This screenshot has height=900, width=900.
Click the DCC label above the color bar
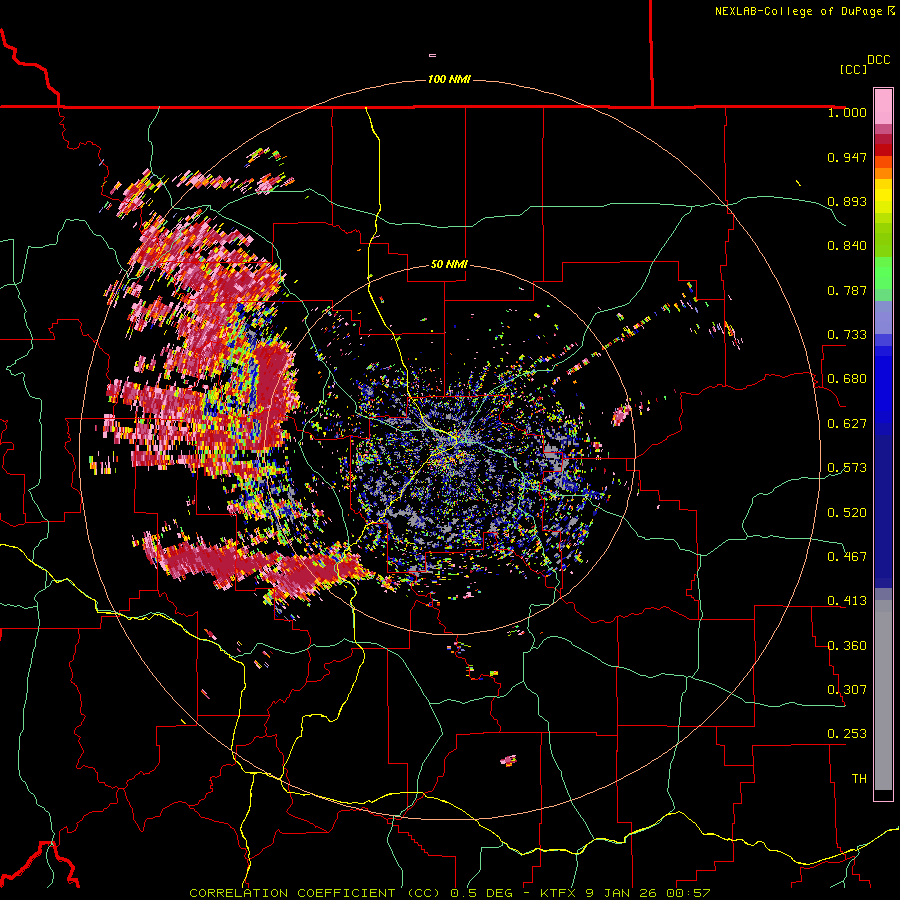[x=879, y=60]
